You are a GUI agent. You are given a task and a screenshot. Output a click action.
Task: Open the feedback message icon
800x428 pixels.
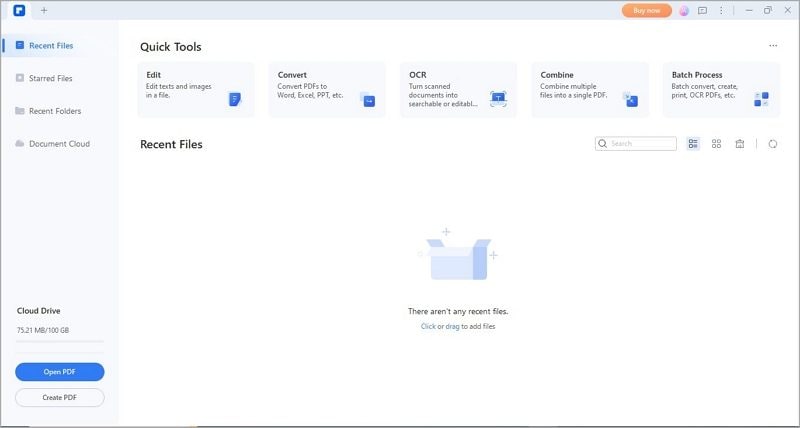[702, 11]
